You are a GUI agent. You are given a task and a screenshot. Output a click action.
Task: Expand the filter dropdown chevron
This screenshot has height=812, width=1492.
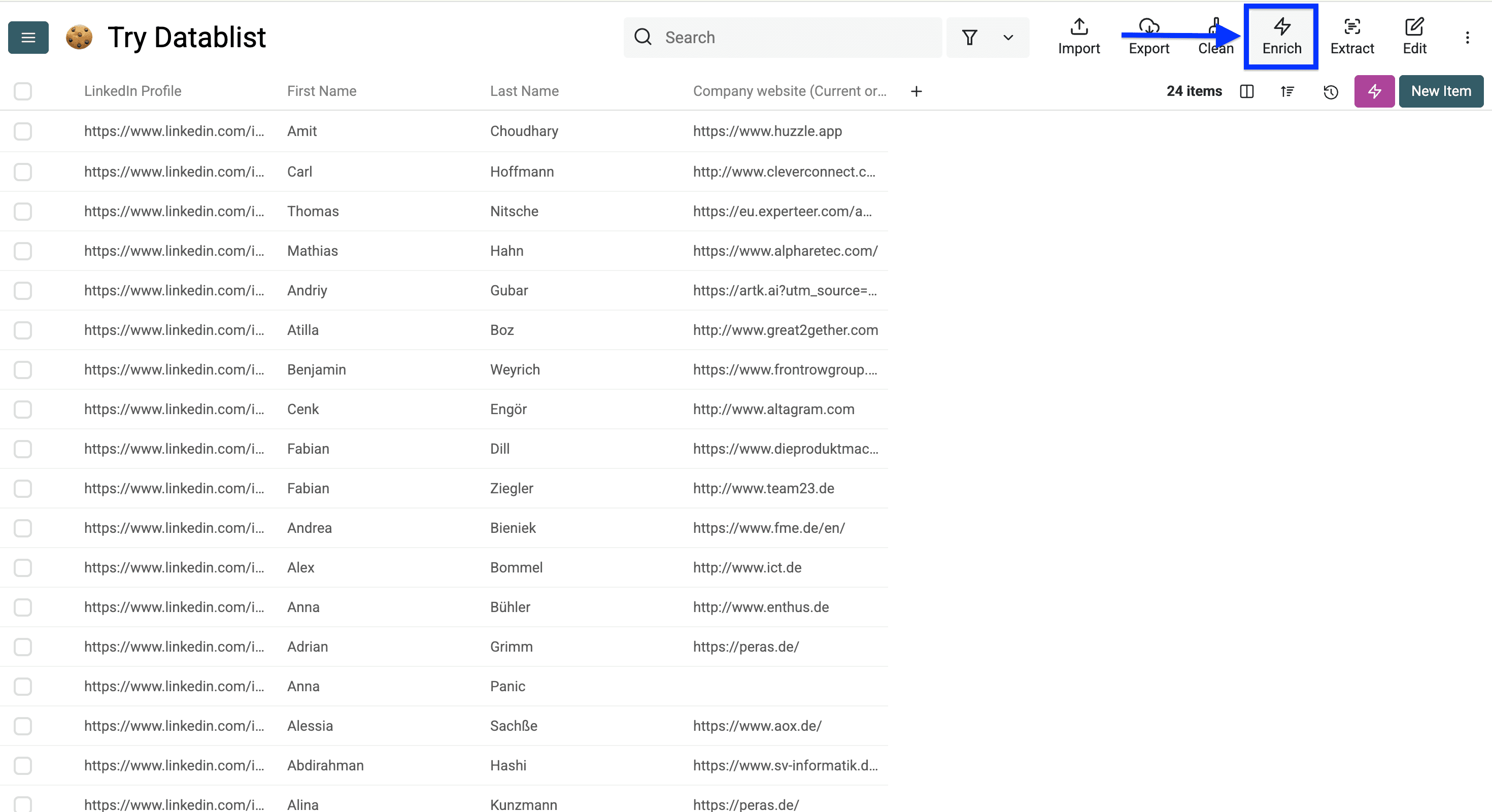point(1008,37)
